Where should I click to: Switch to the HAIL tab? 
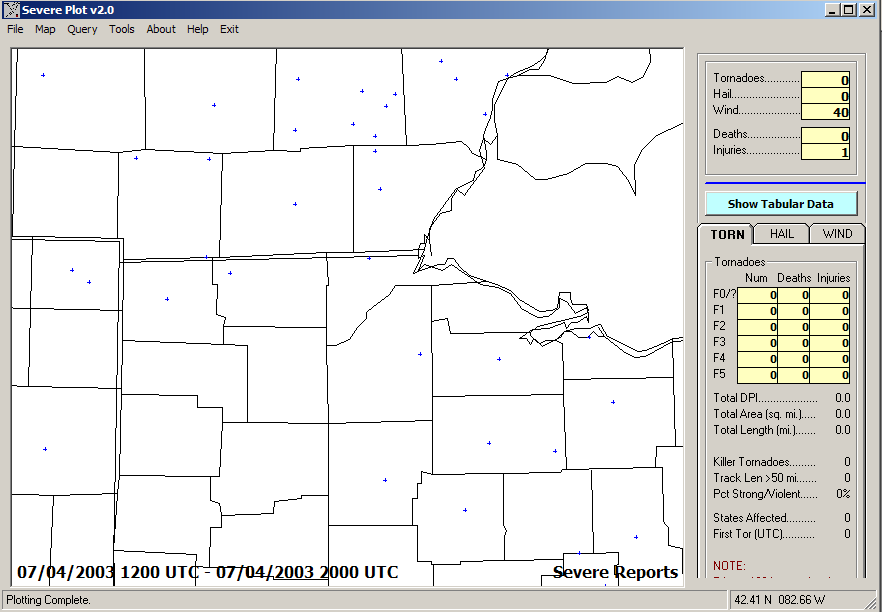tap(781, 234)
